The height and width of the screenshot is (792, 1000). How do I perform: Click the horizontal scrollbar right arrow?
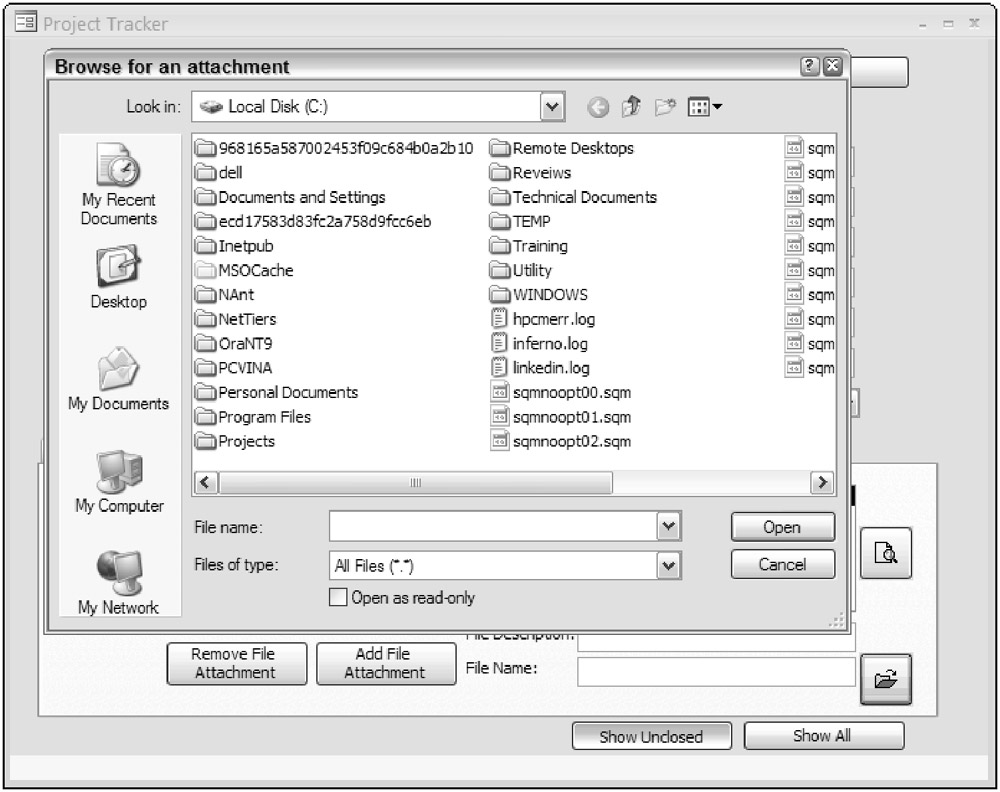[822, 482]
